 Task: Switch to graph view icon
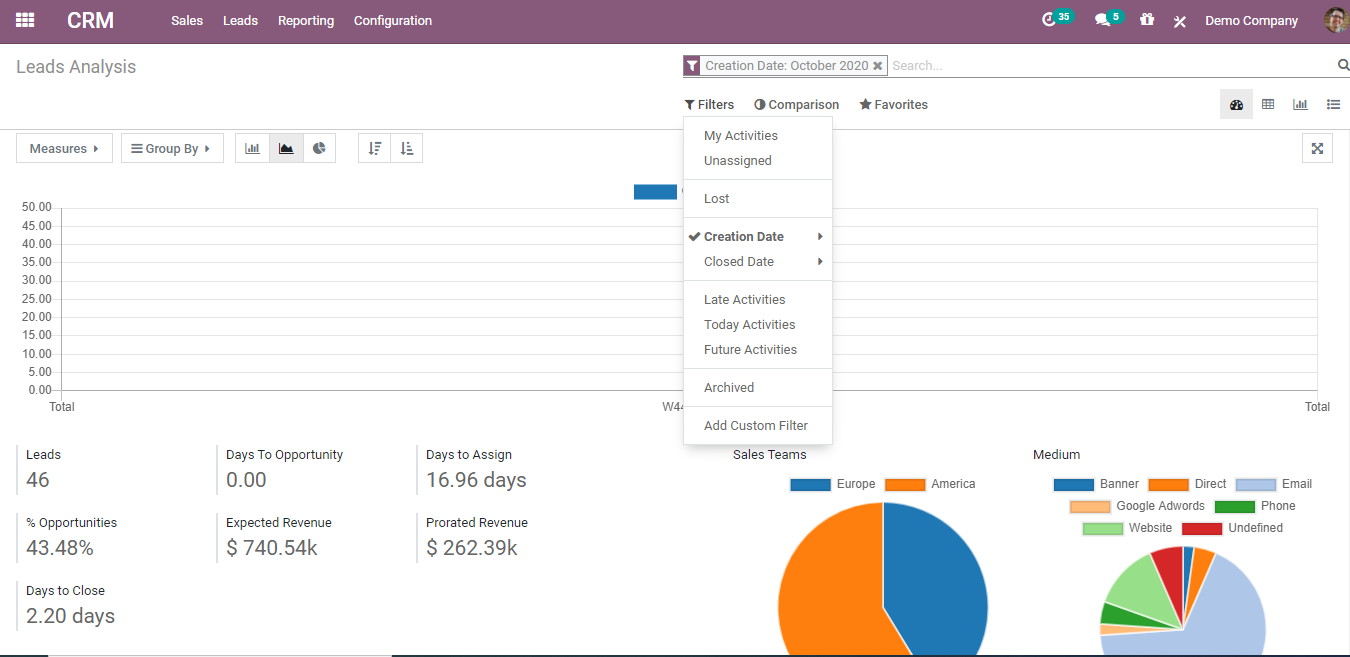point(1300,105)
